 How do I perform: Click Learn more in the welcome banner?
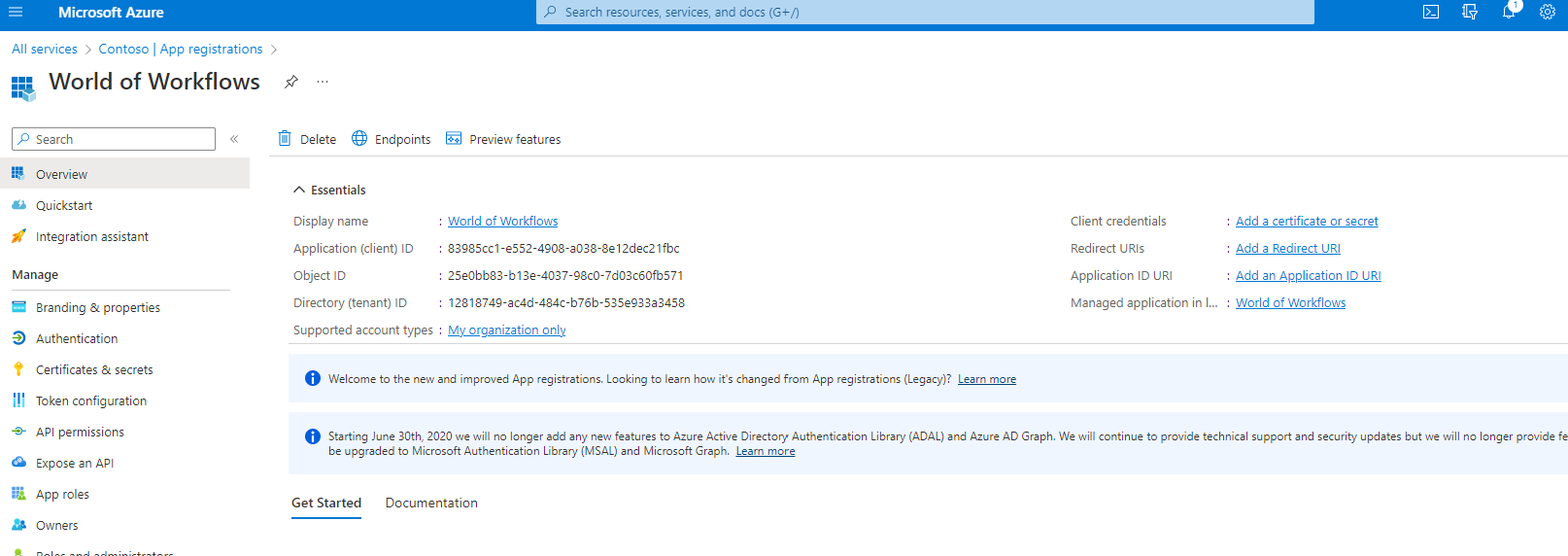pos(987,379)
